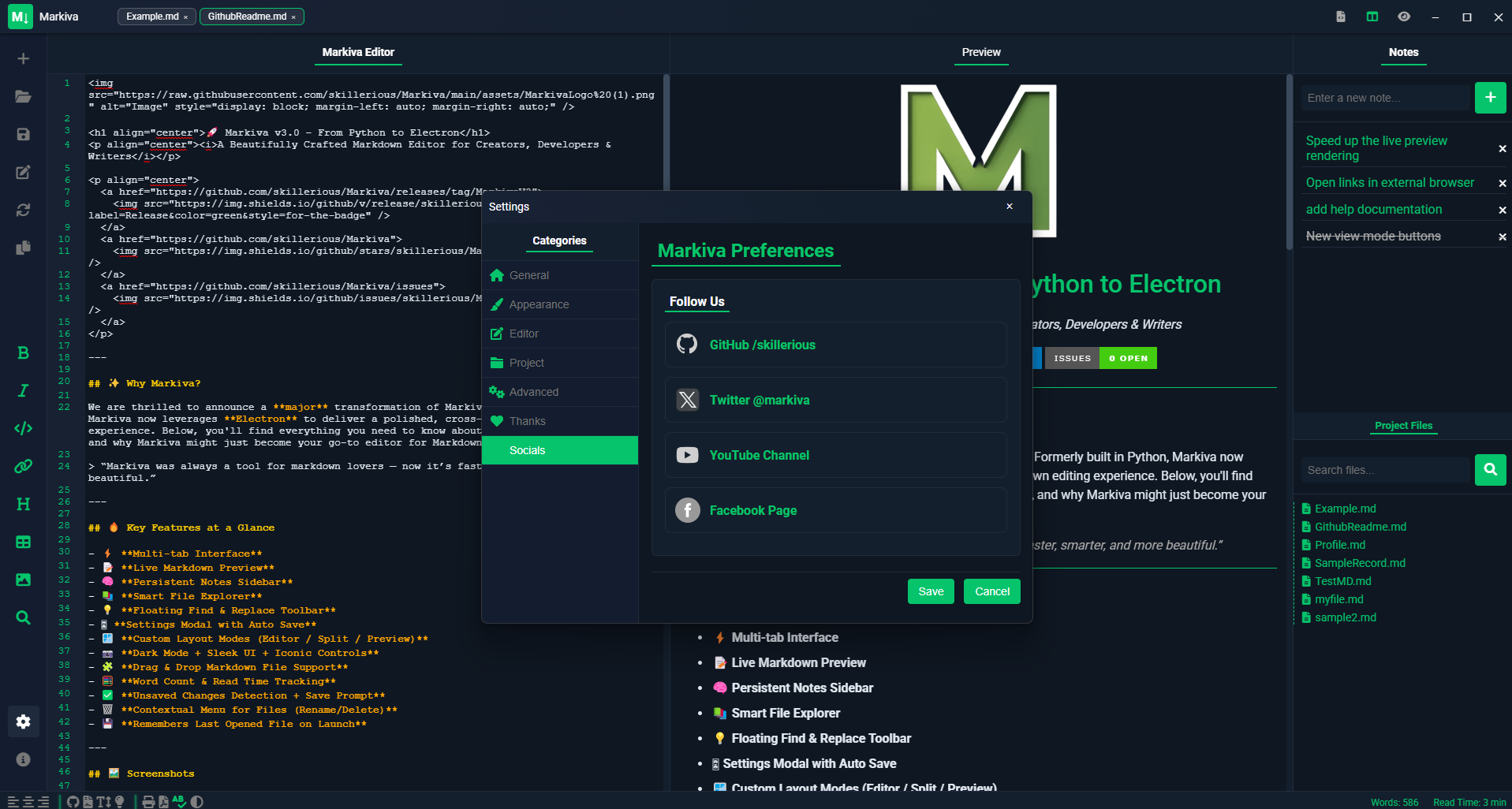Toggle spell check icon in status bar
This screenshot has width=1512, height=809.
tap(180, 801)
